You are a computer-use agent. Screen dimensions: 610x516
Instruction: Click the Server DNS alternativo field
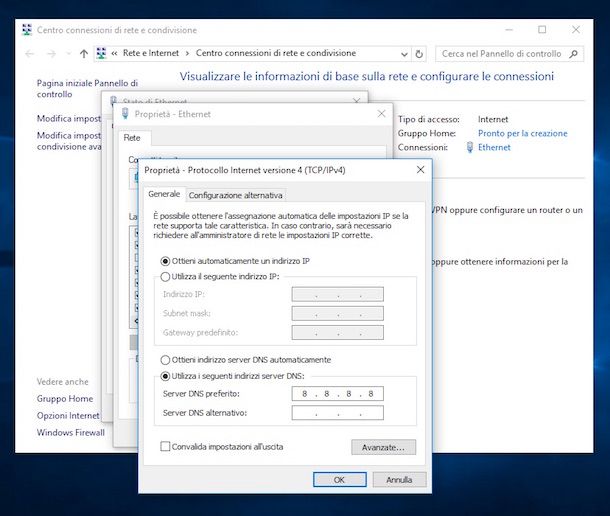[x=338, y=413]
